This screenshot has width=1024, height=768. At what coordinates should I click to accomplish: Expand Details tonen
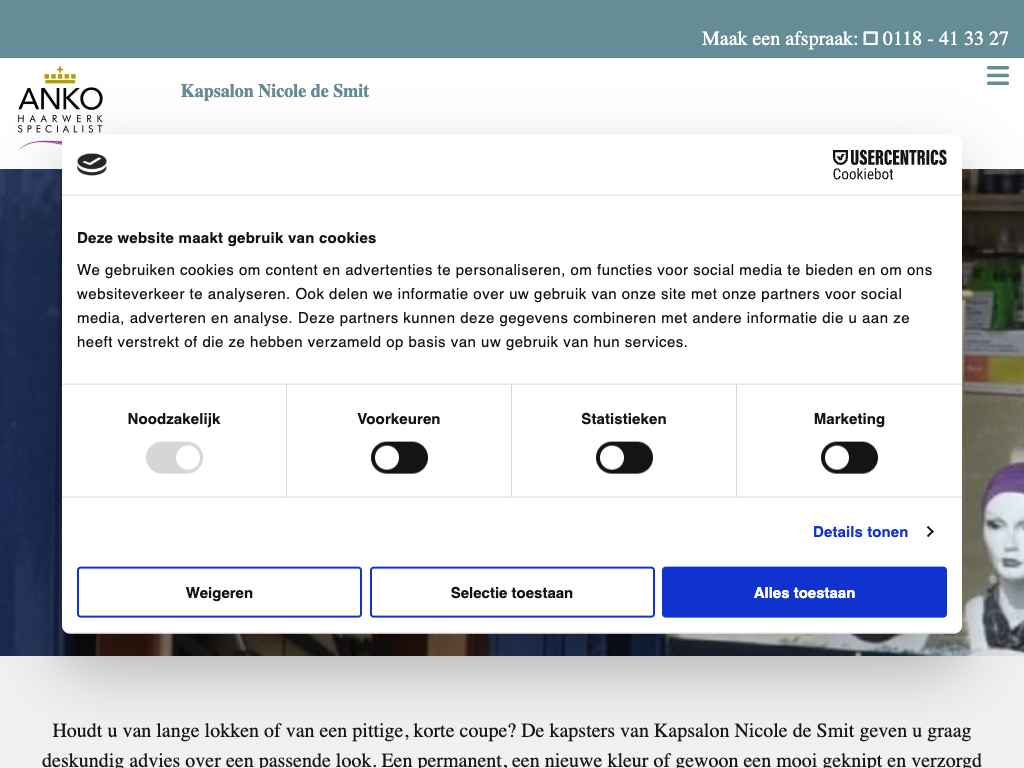(860, 532)
